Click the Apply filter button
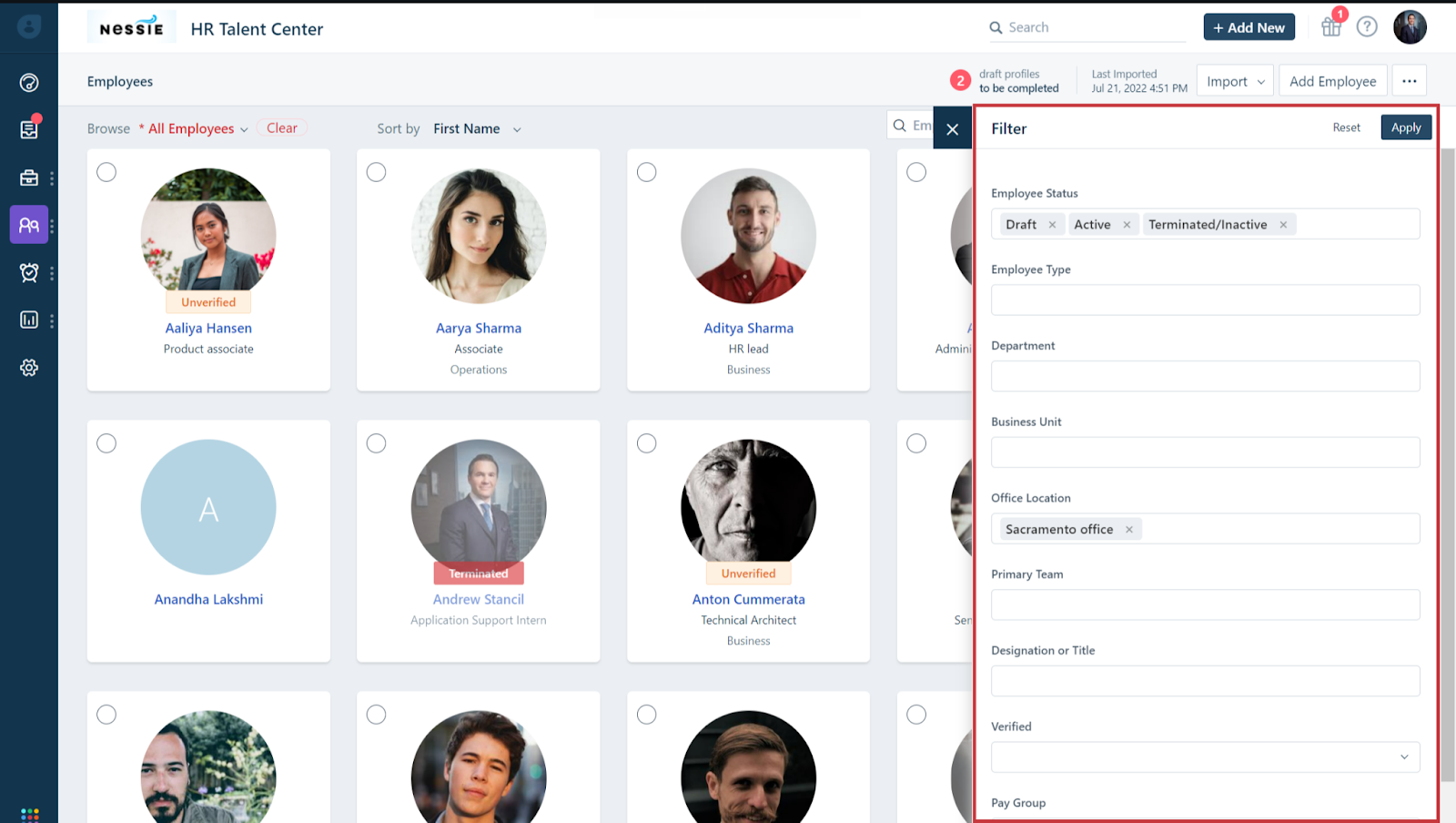 (x=1406, y=127)
